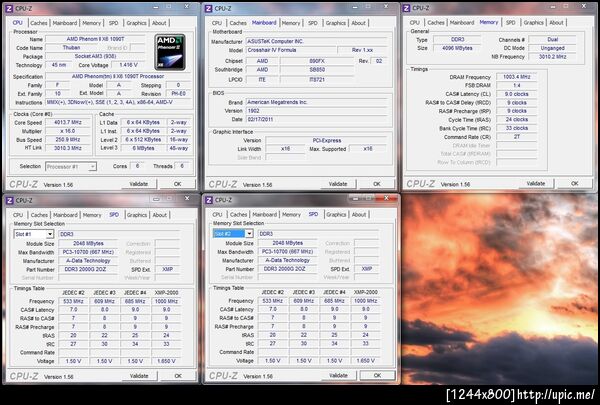Click Validate in the Memory window
This screenshot has width=600, height=405.
(x=536, y=184)
